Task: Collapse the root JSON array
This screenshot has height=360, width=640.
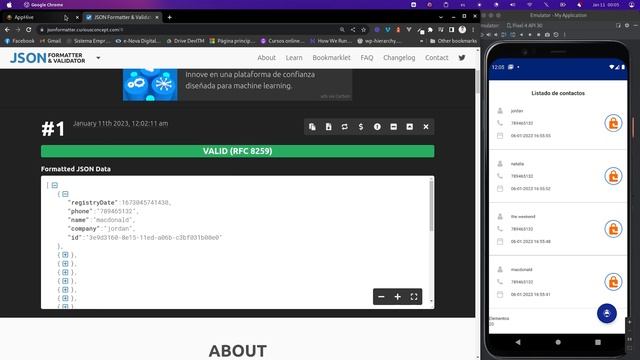Action: (x=55, y=185)
